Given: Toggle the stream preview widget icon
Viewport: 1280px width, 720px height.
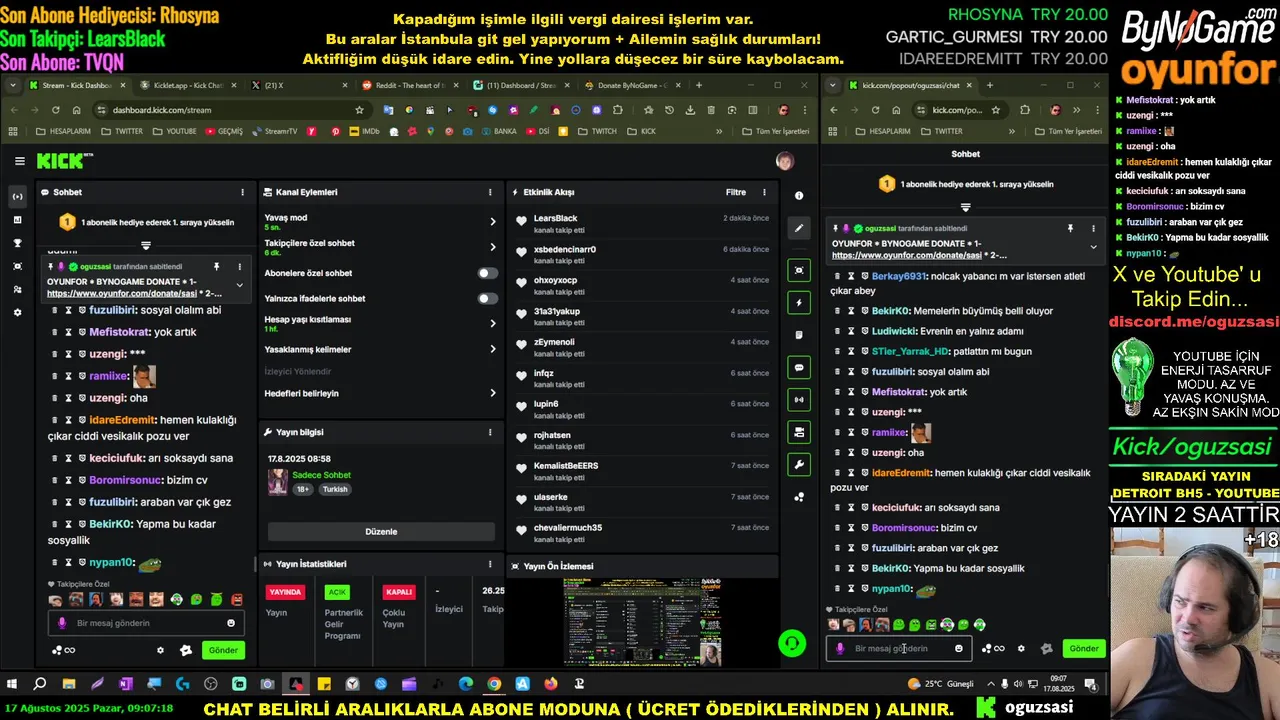Looking at the screenshot, I should click(x=798, y=270).
